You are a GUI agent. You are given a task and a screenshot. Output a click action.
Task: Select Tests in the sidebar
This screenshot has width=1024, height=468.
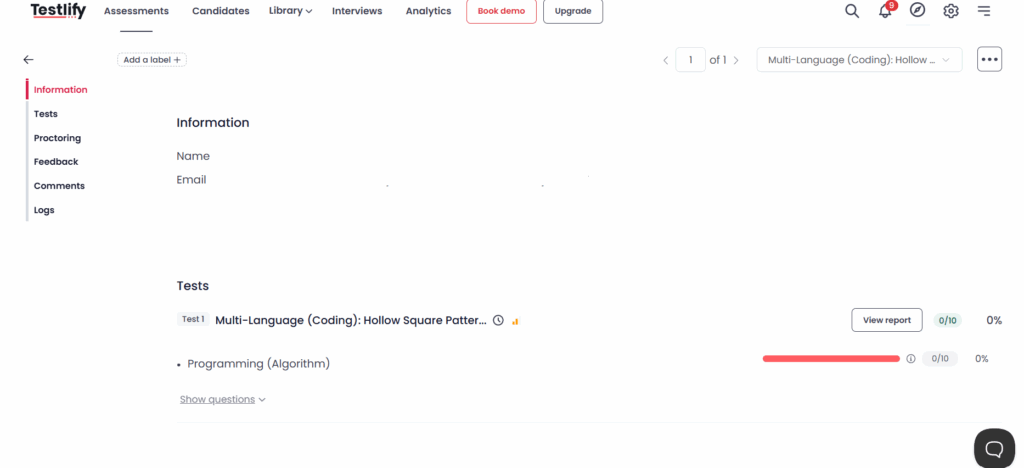point(46,114)
